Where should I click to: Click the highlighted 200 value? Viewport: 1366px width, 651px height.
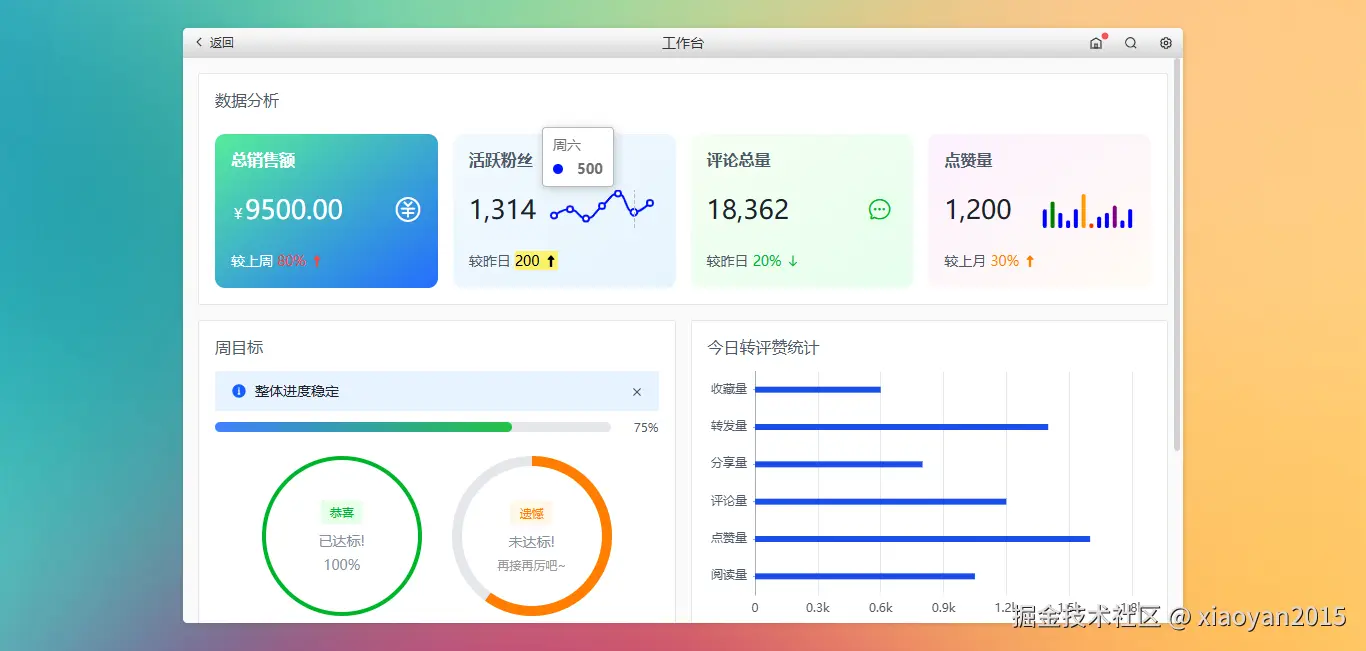[x=528, y=261]
